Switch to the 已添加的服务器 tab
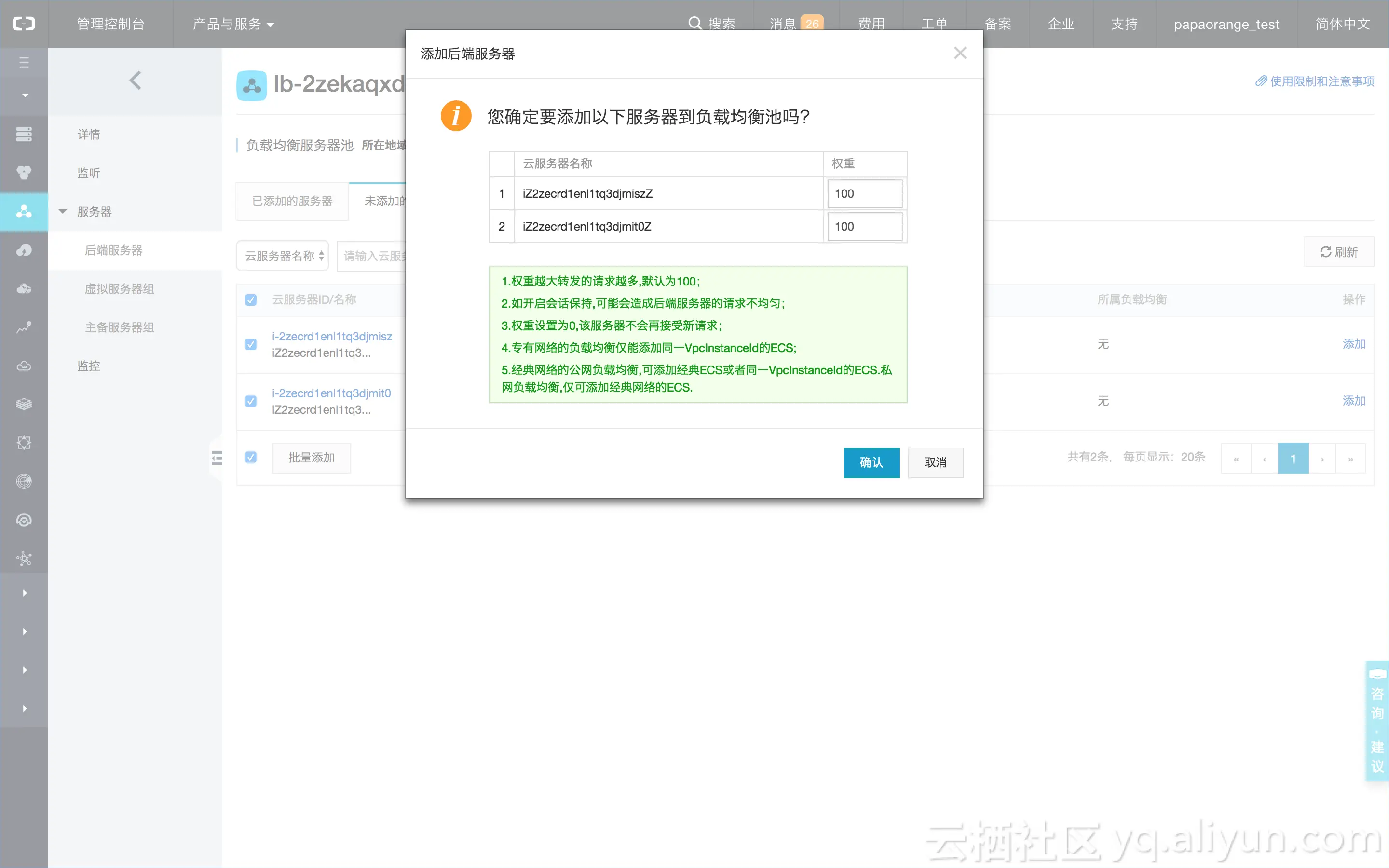This screenshot has height=868, width=1389. click(x=292, y=201)
